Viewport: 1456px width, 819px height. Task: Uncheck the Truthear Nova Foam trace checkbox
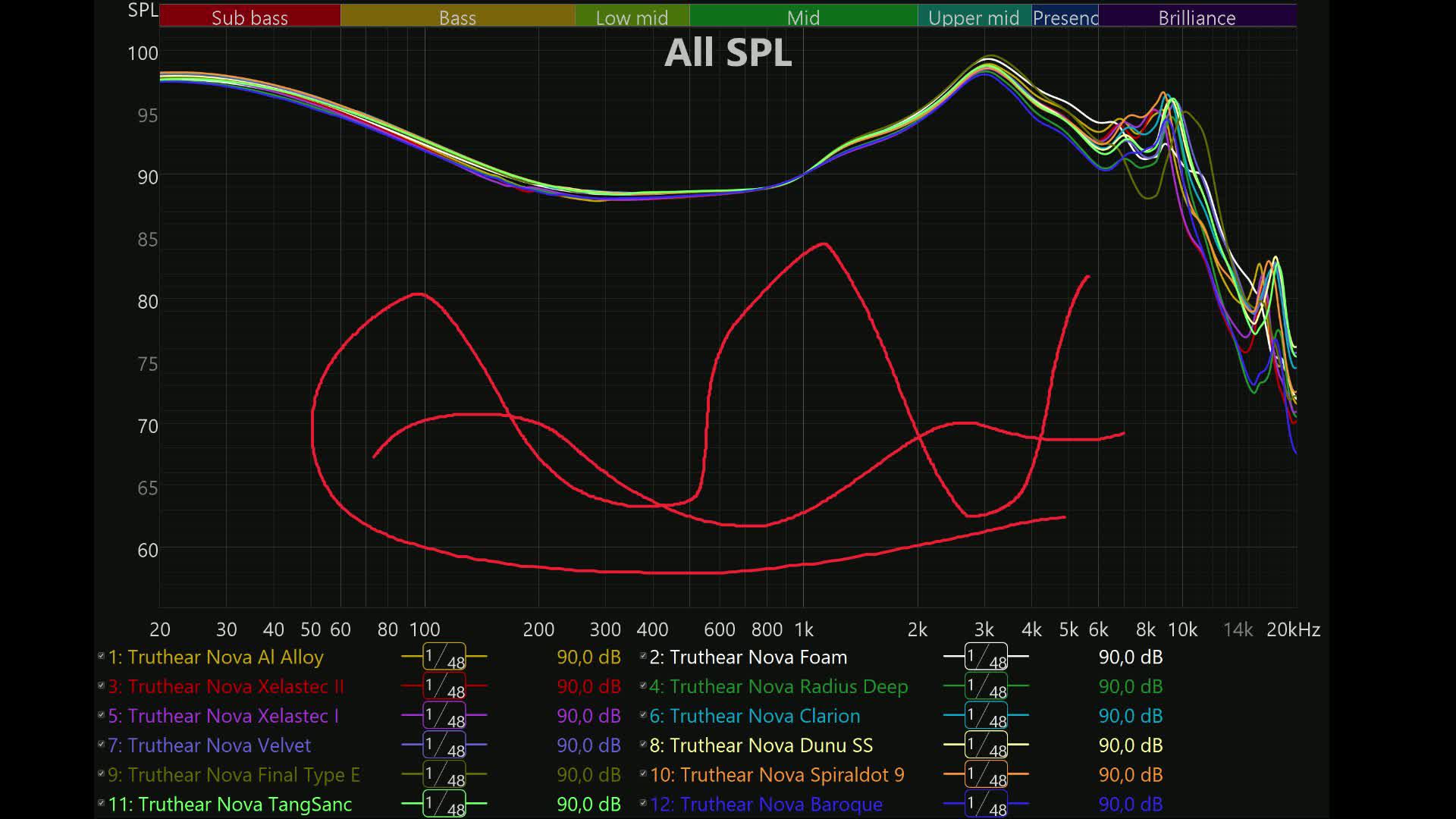tap(643, 655)
